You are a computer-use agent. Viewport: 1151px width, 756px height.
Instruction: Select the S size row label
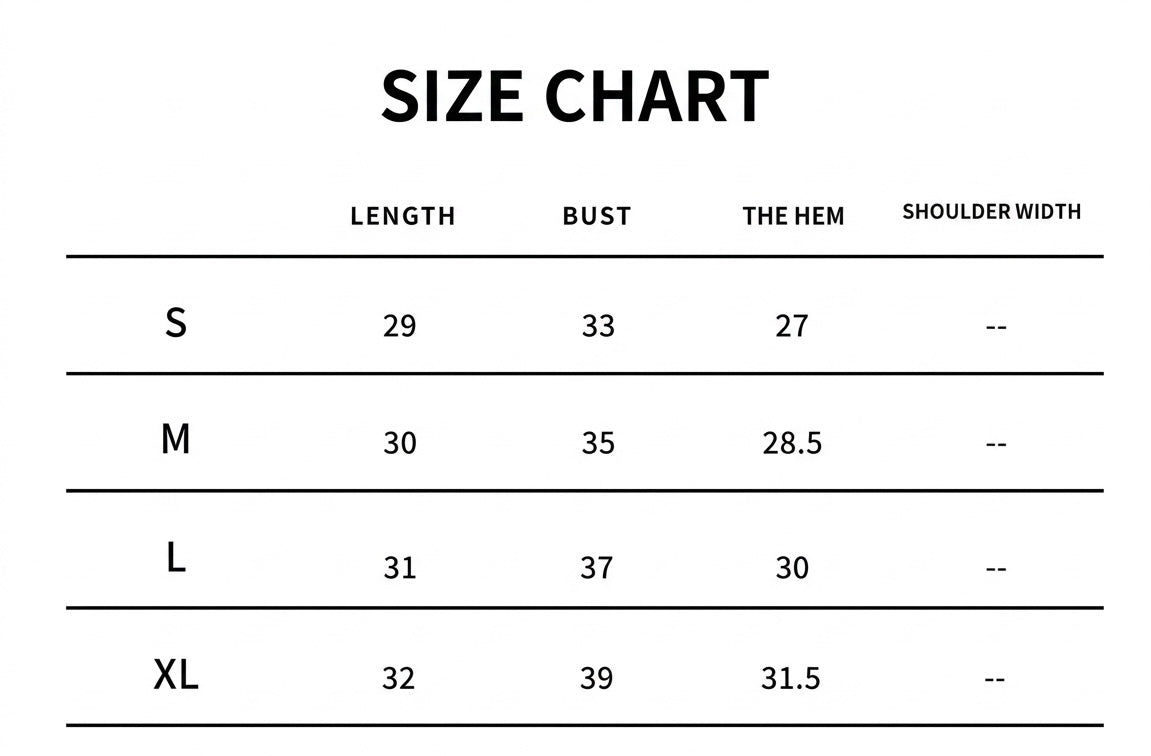tap(176, 323)
